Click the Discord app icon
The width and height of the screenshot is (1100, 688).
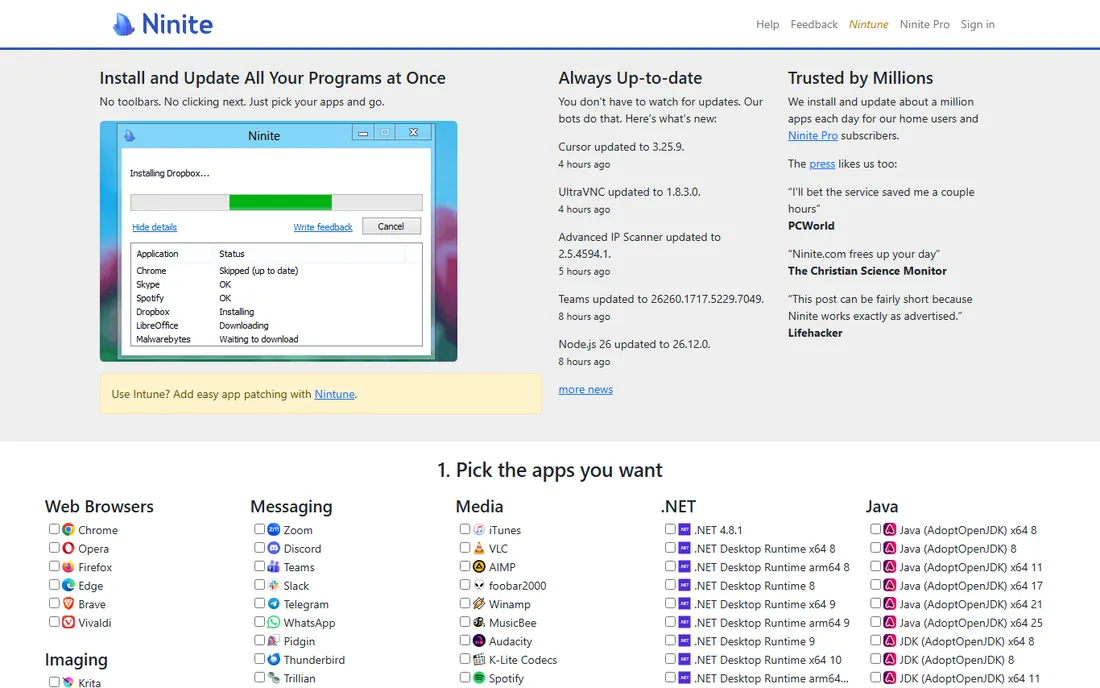(x=274, y=548)
